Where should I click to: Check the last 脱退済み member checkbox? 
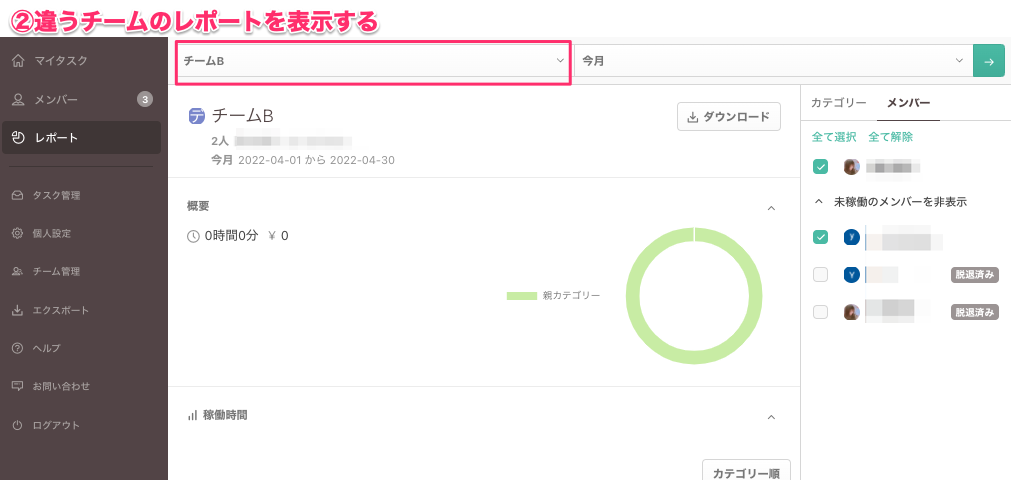820,312
